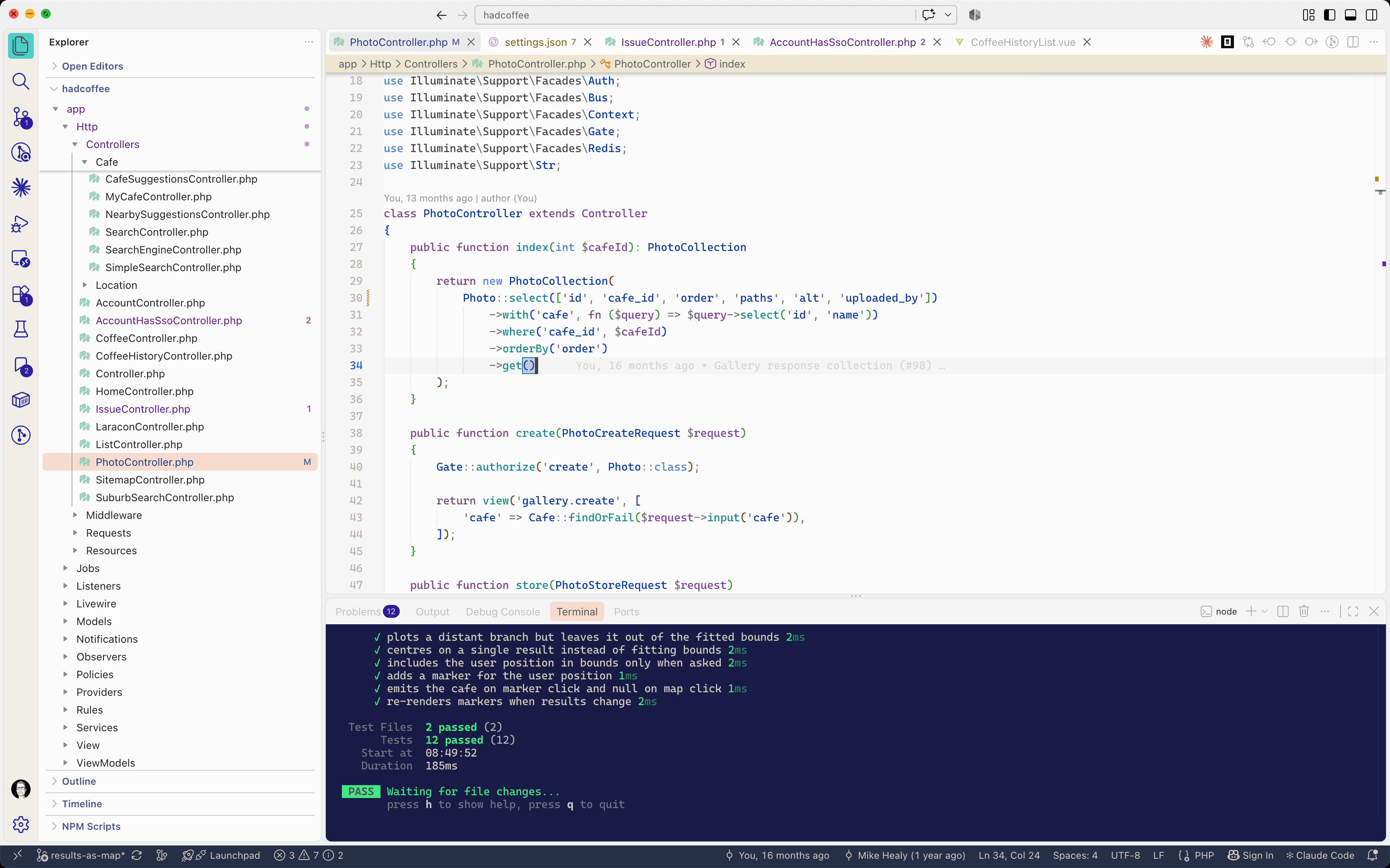Customize Layout icon in title bar

click(x=1308, y=15)
